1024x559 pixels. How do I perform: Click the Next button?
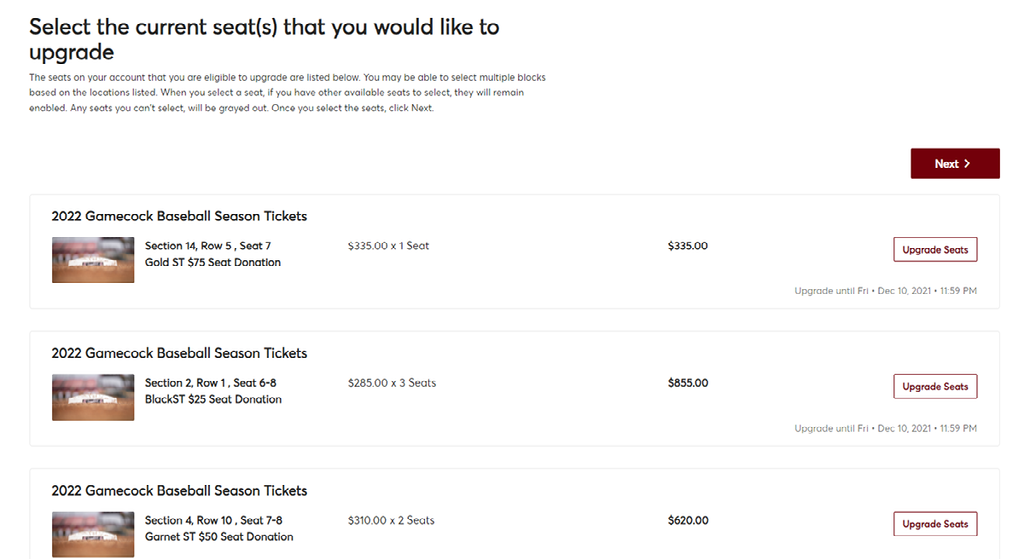(x=954, y=164)
